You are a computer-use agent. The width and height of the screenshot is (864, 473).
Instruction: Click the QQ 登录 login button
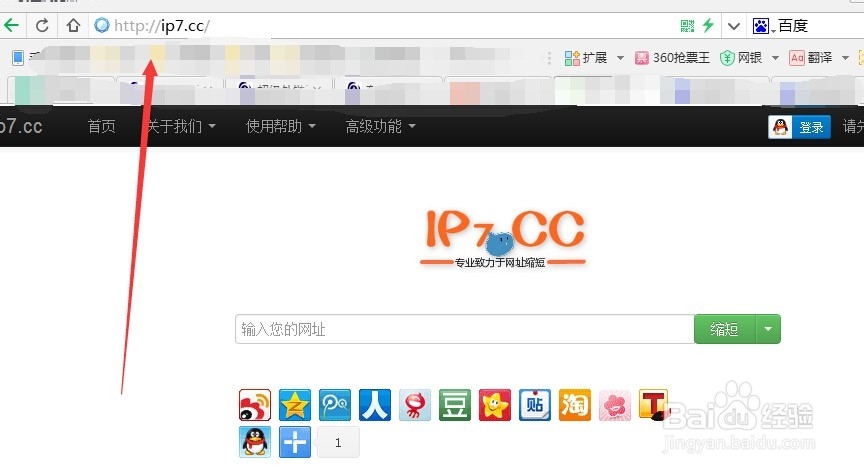[800, 127]
